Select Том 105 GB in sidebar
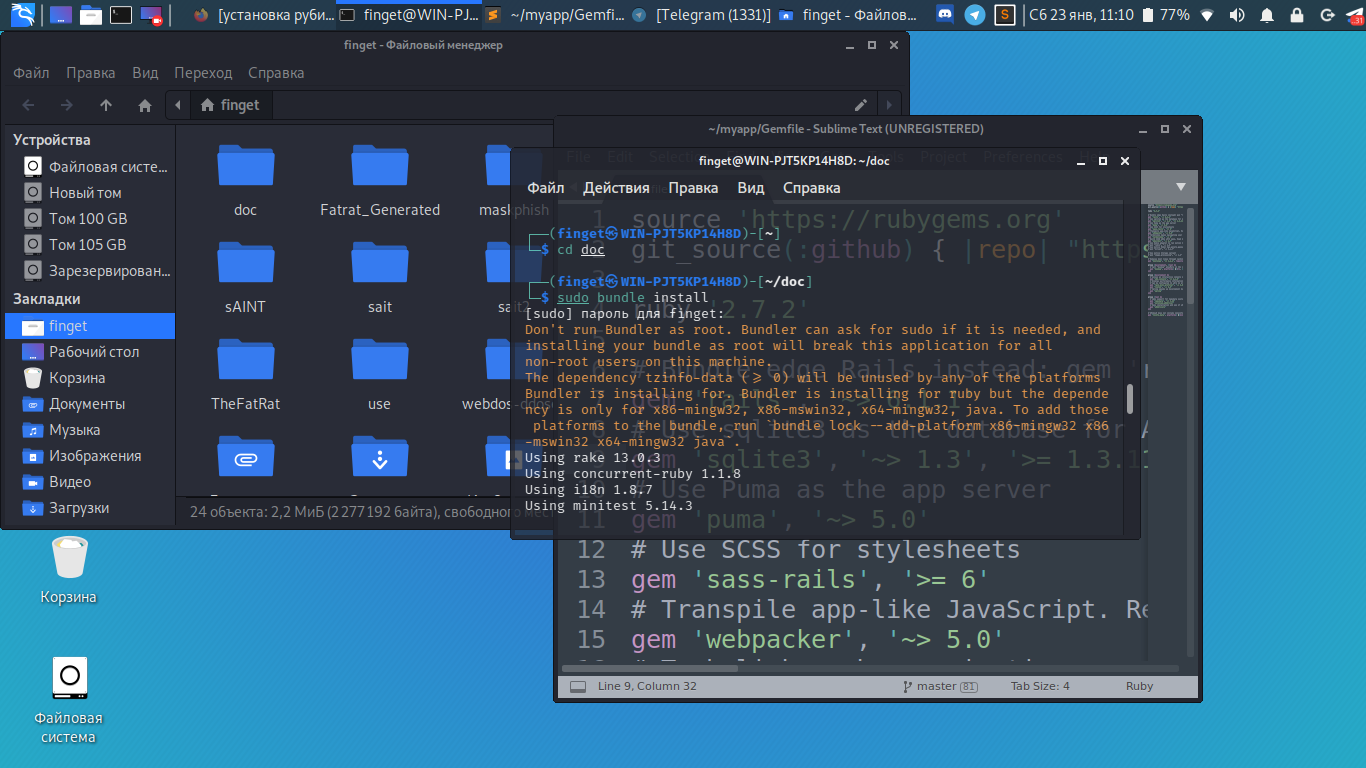1366x768 pixels. (88, 245)
